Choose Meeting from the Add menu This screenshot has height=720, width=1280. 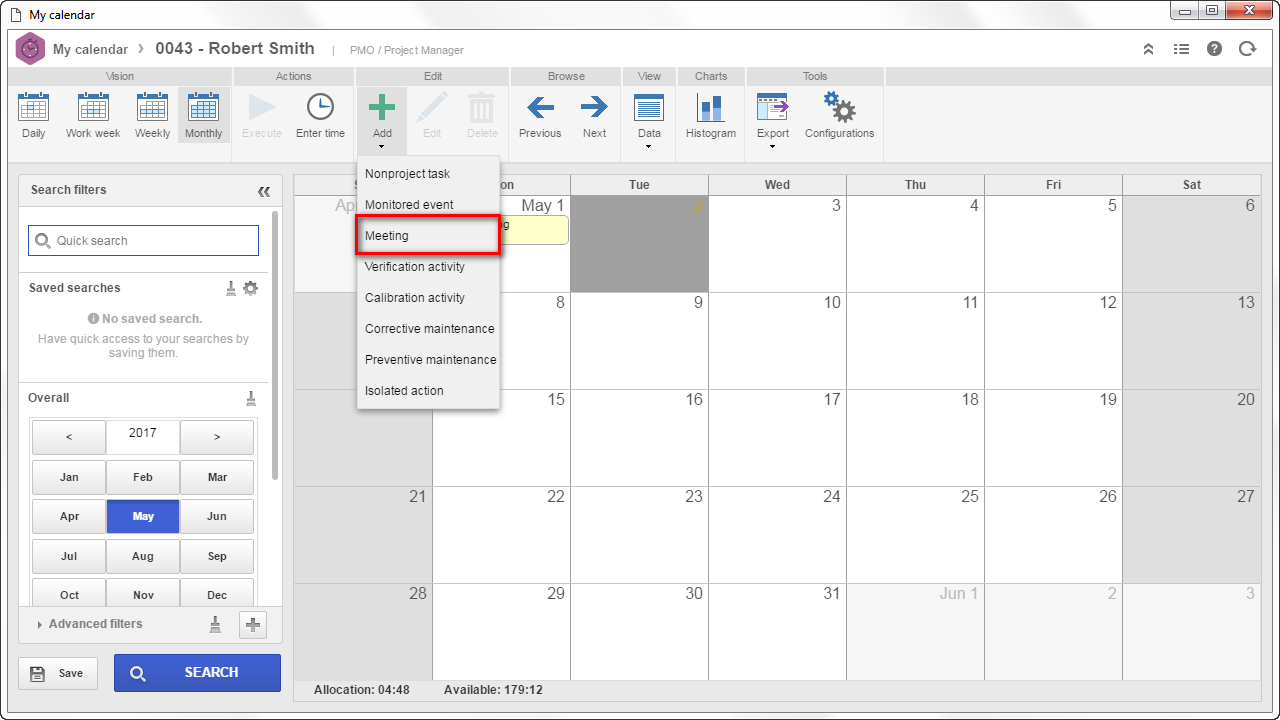pos(428,236)
